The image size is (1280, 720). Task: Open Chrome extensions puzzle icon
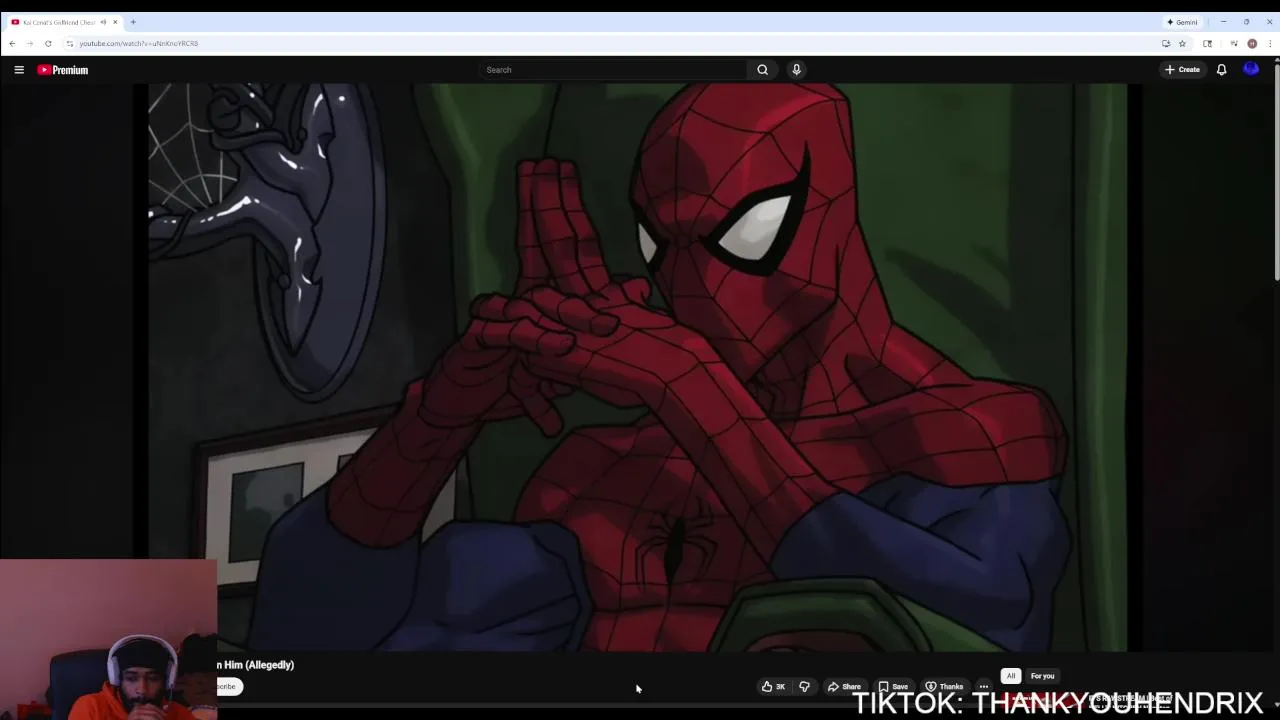click(1207, 44)
